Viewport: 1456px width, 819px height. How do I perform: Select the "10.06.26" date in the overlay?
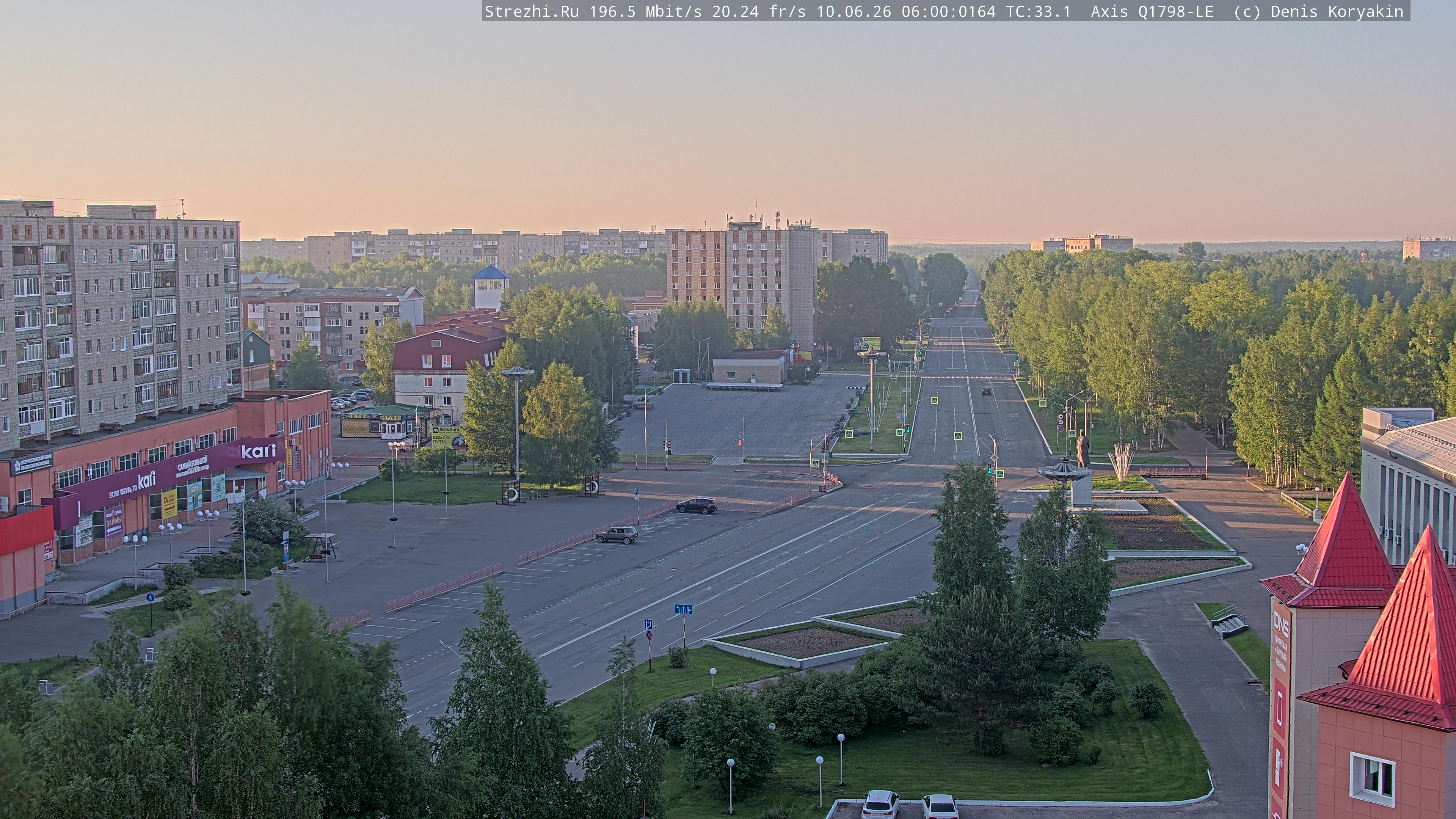click(x=854, y=12)
